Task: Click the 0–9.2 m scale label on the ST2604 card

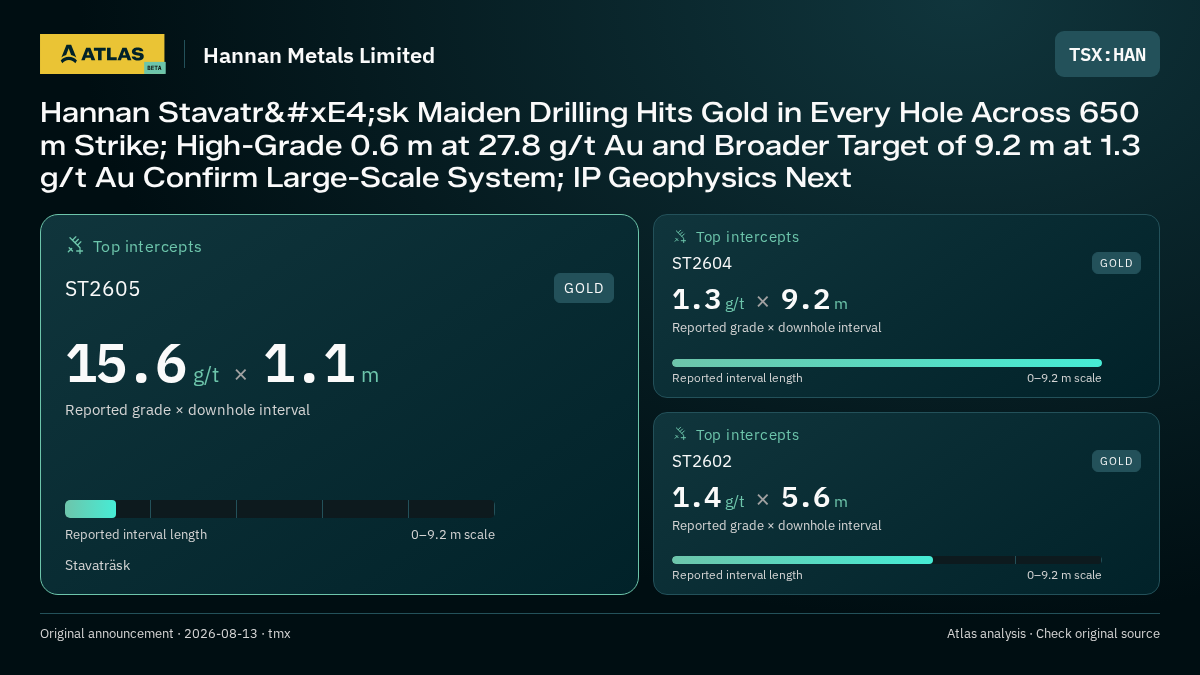Action: click(1064, 378)
